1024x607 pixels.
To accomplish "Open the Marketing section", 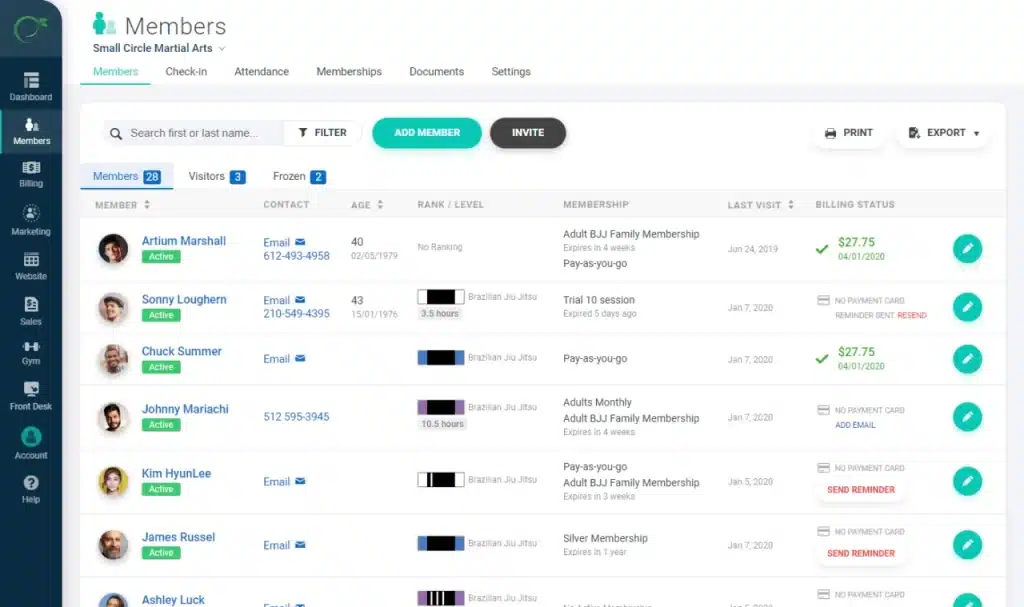I will (x=31, y=220).
